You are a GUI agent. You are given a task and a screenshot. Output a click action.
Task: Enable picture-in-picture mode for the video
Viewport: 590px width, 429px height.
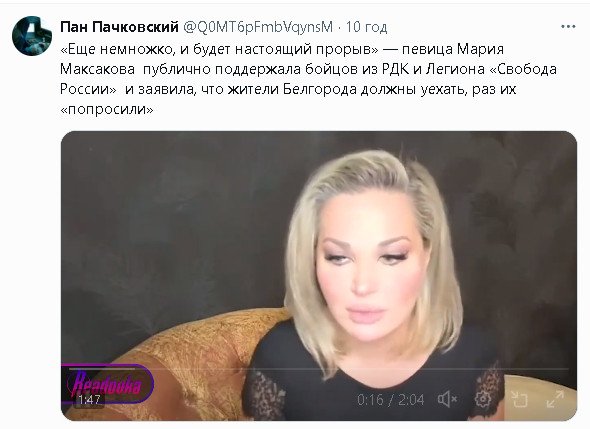519,399
